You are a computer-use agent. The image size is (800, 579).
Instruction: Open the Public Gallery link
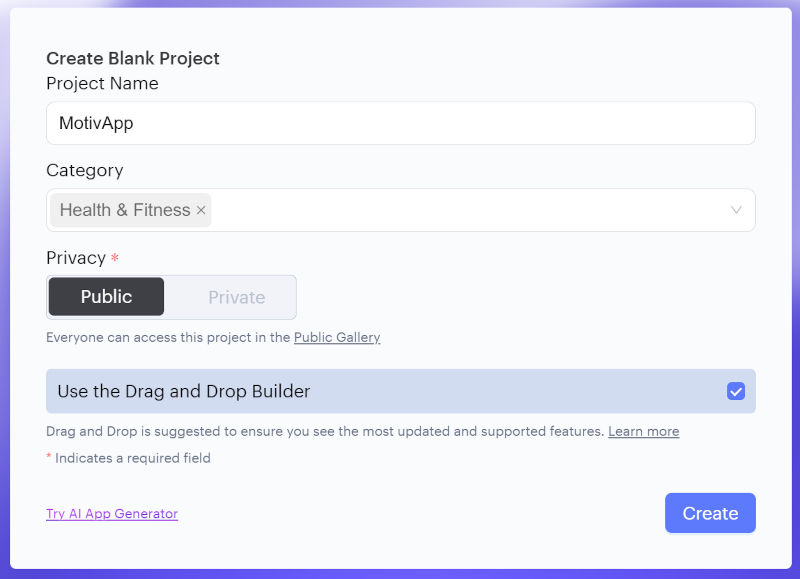coord(337,337)
